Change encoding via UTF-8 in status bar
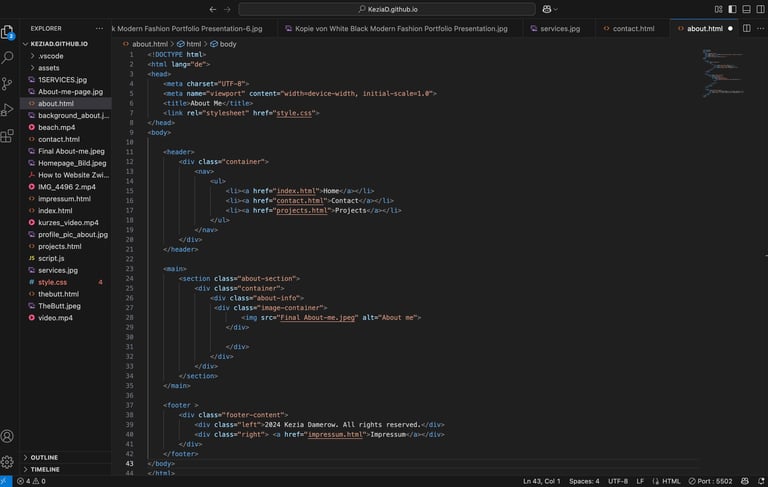 [618, 481]
